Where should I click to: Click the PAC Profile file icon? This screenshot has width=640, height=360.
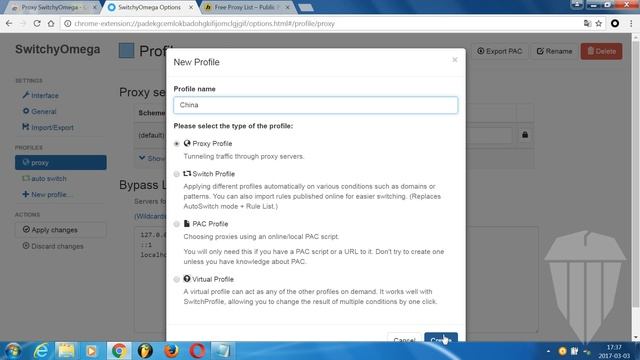187,224
